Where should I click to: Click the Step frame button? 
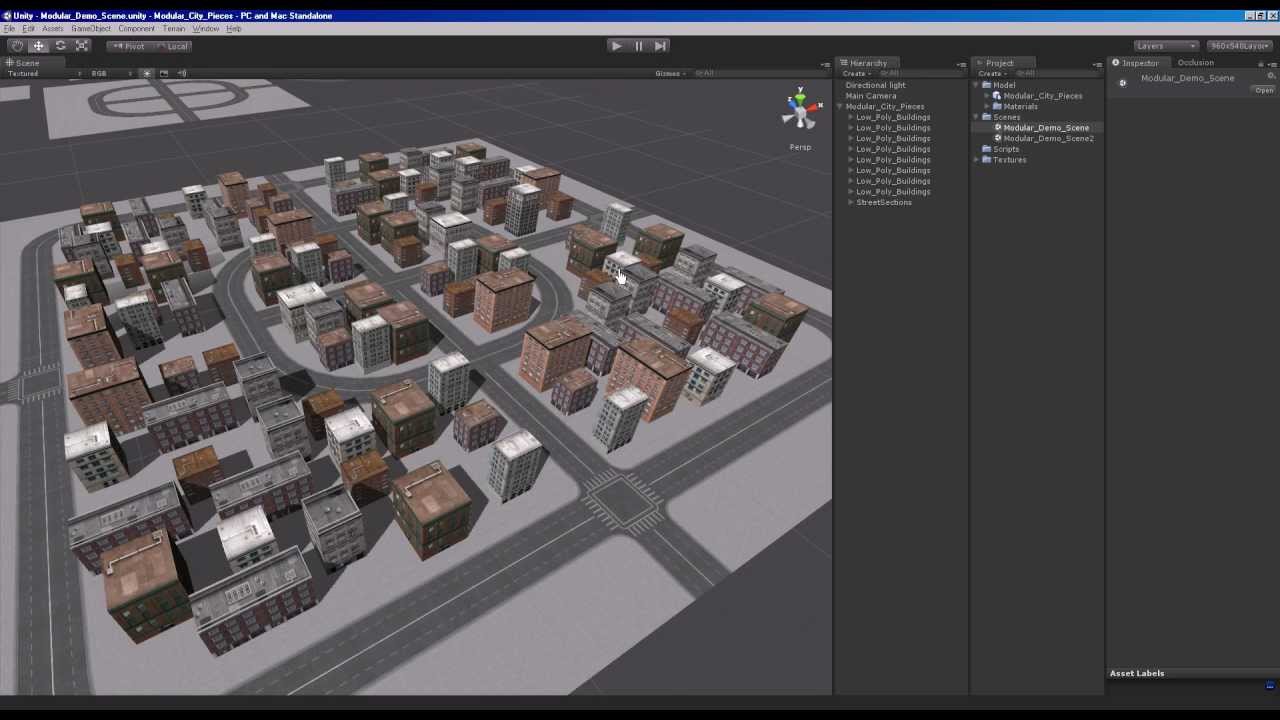(x=660, y=46)
